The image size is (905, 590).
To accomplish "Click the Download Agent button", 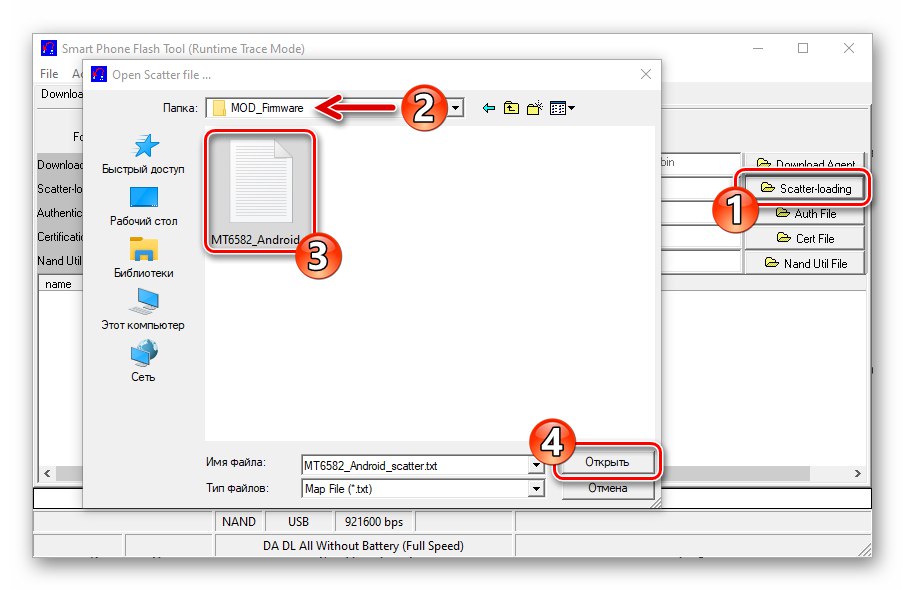I will tap(805, 163).
